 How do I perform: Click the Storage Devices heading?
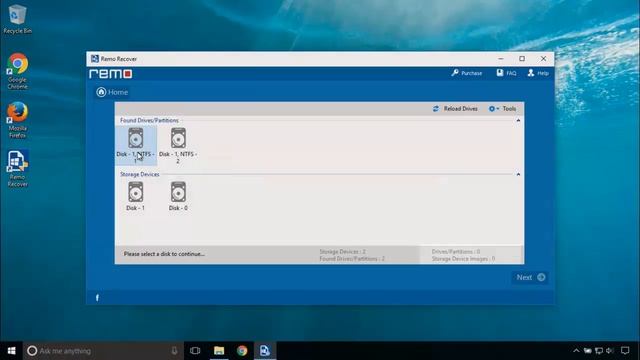140,174
